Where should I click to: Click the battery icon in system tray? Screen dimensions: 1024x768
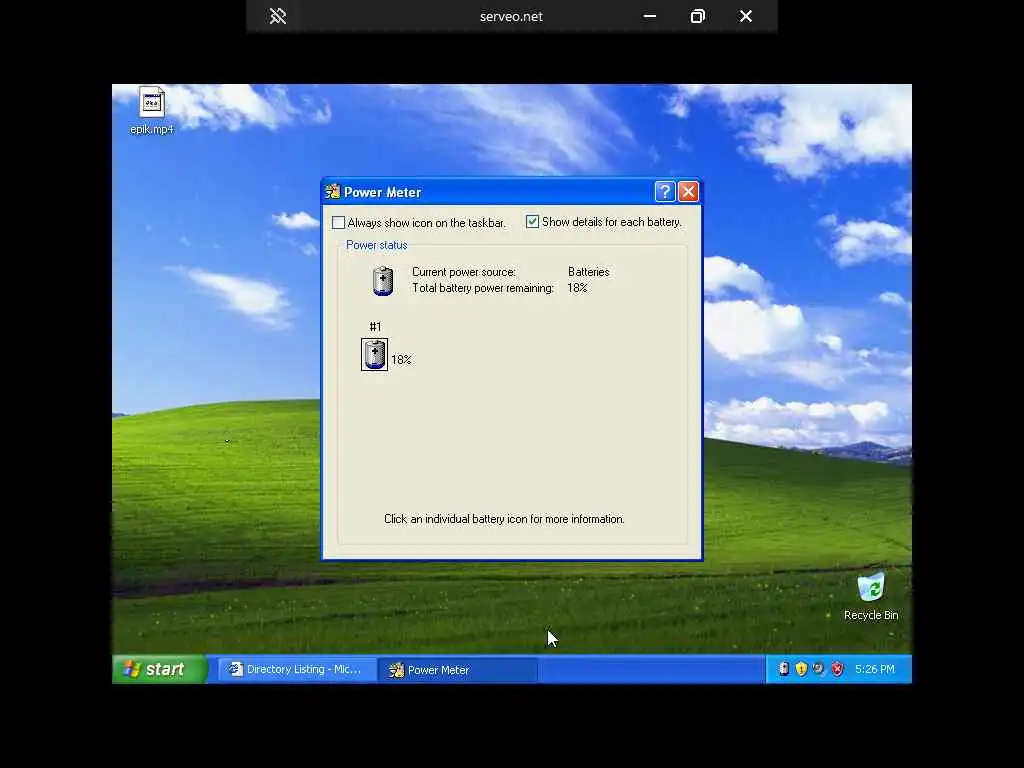pyautogui.click(x=784, y=669)
